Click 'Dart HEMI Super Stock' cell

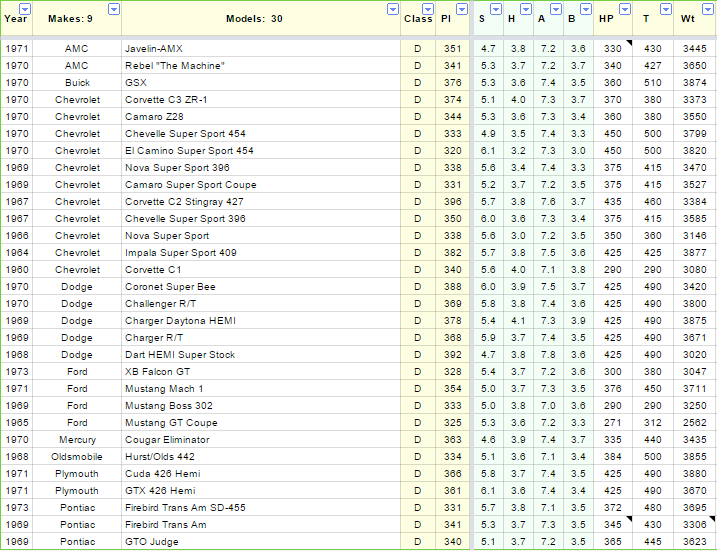tap(261, 354)
